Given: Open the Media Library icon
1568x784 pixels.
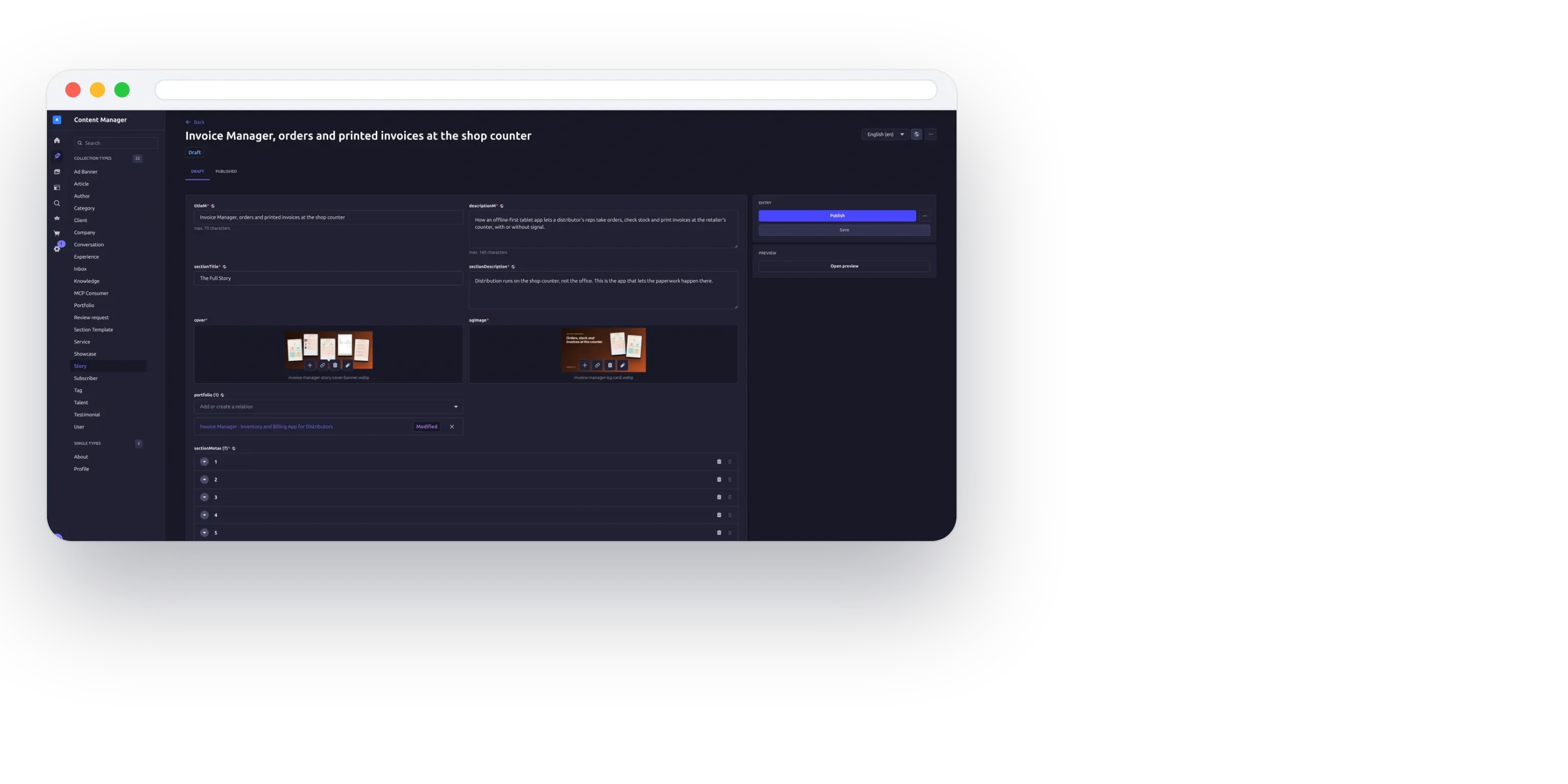Looking at the screenshot, I should tap(57, 171).
